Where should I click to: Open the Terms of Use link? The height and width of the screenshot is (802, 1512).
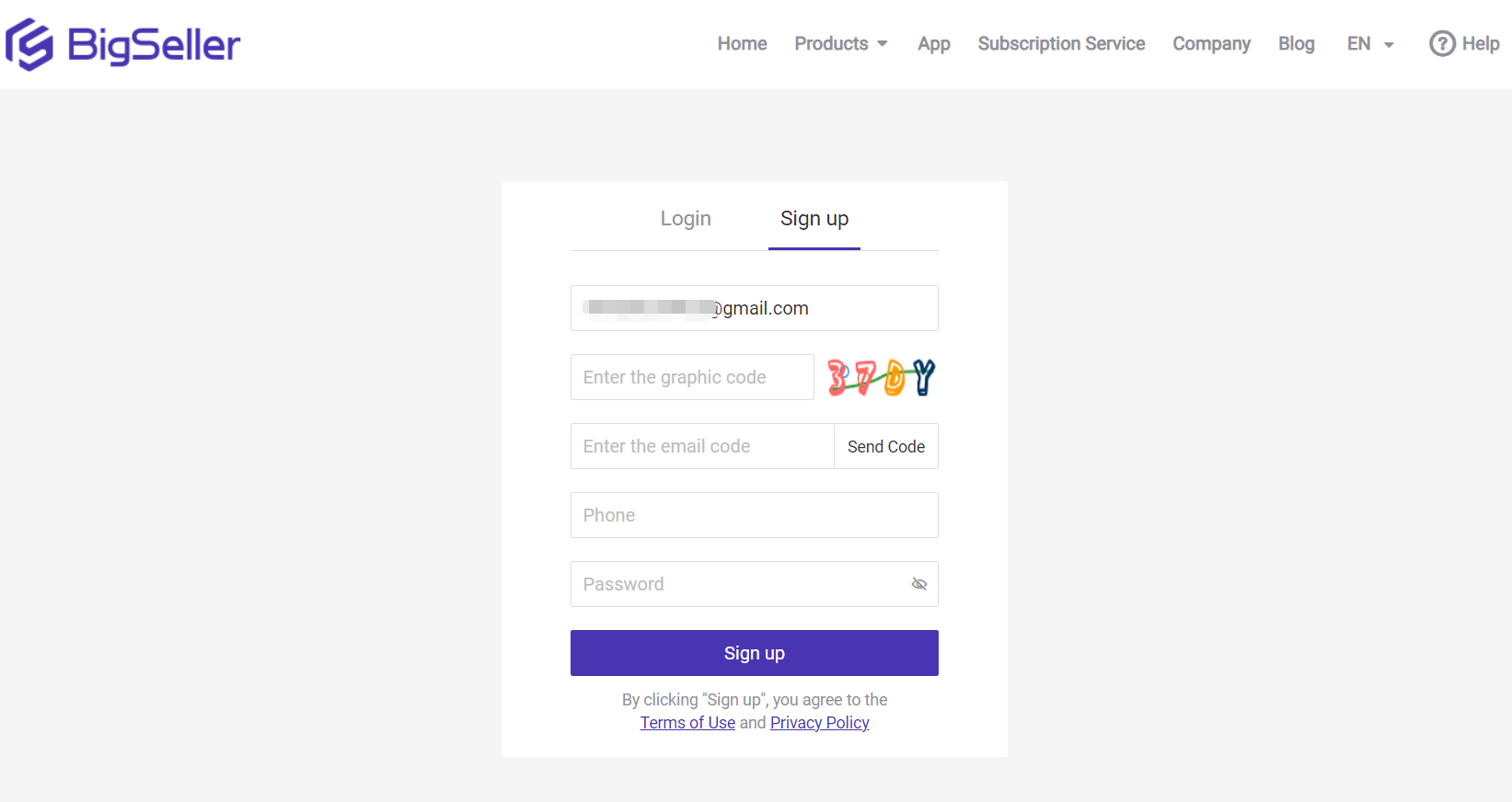[687, 723]
